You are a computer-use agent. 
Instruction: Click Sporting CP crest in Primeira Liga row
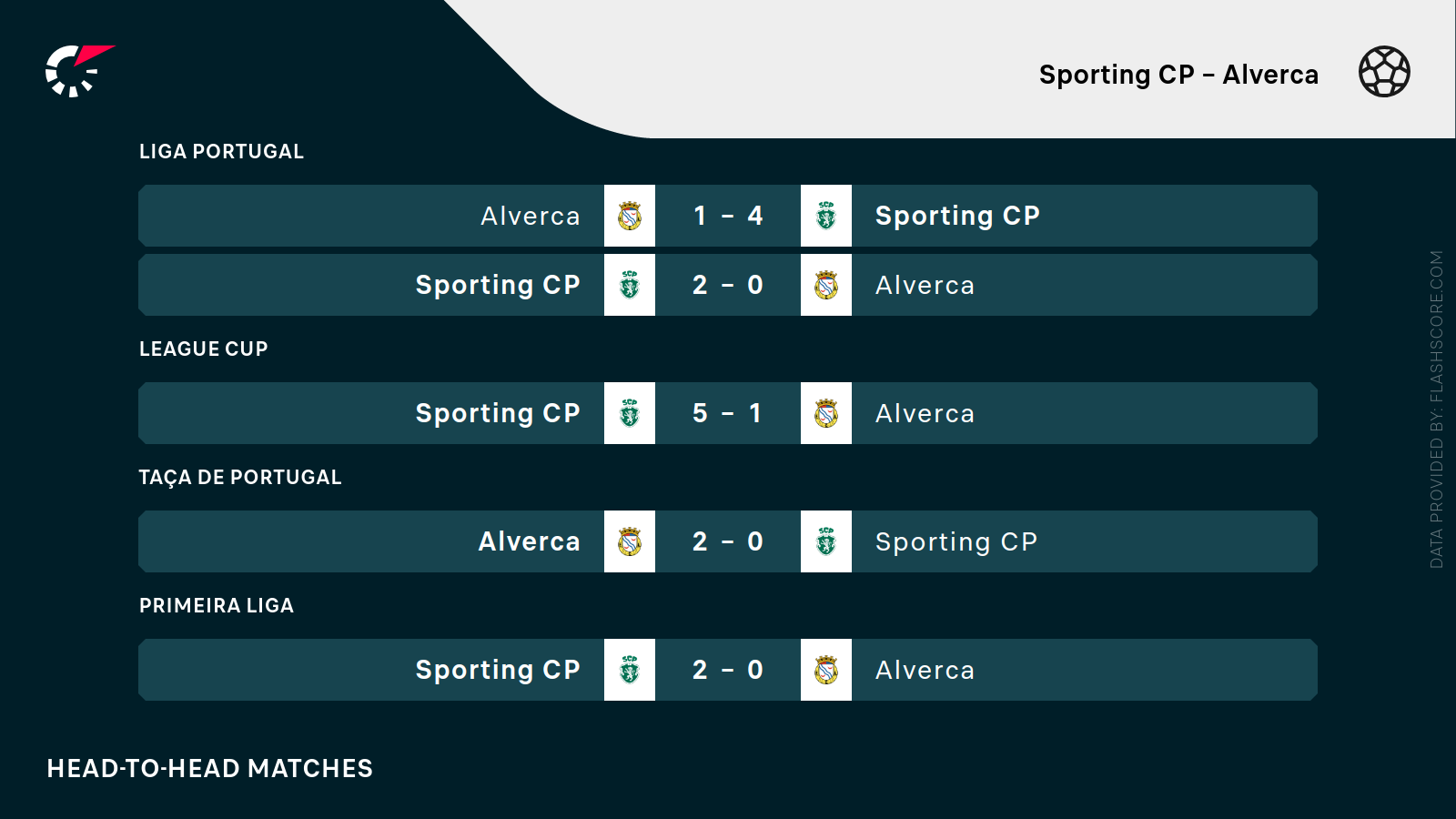pyautogui.click(x=630, y=670)
